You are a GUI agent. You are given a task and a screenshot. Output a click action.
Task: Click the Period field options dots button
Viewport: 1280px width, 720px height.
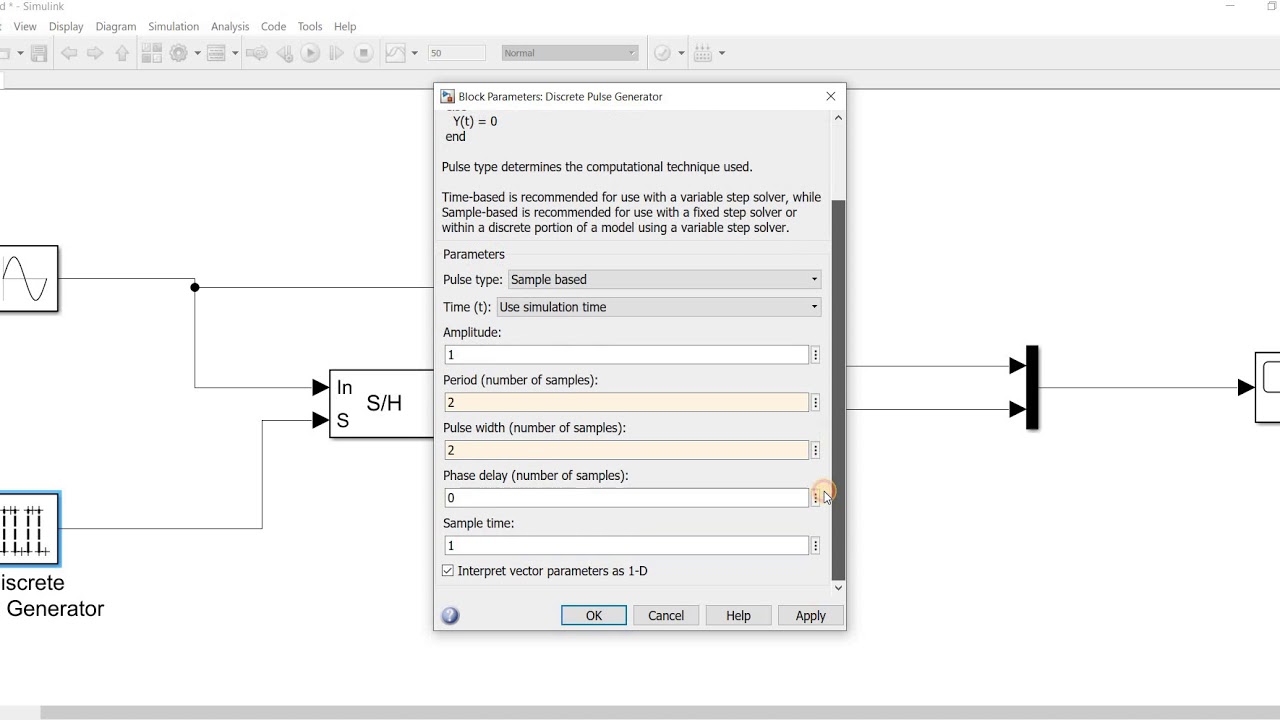point(816,402)
